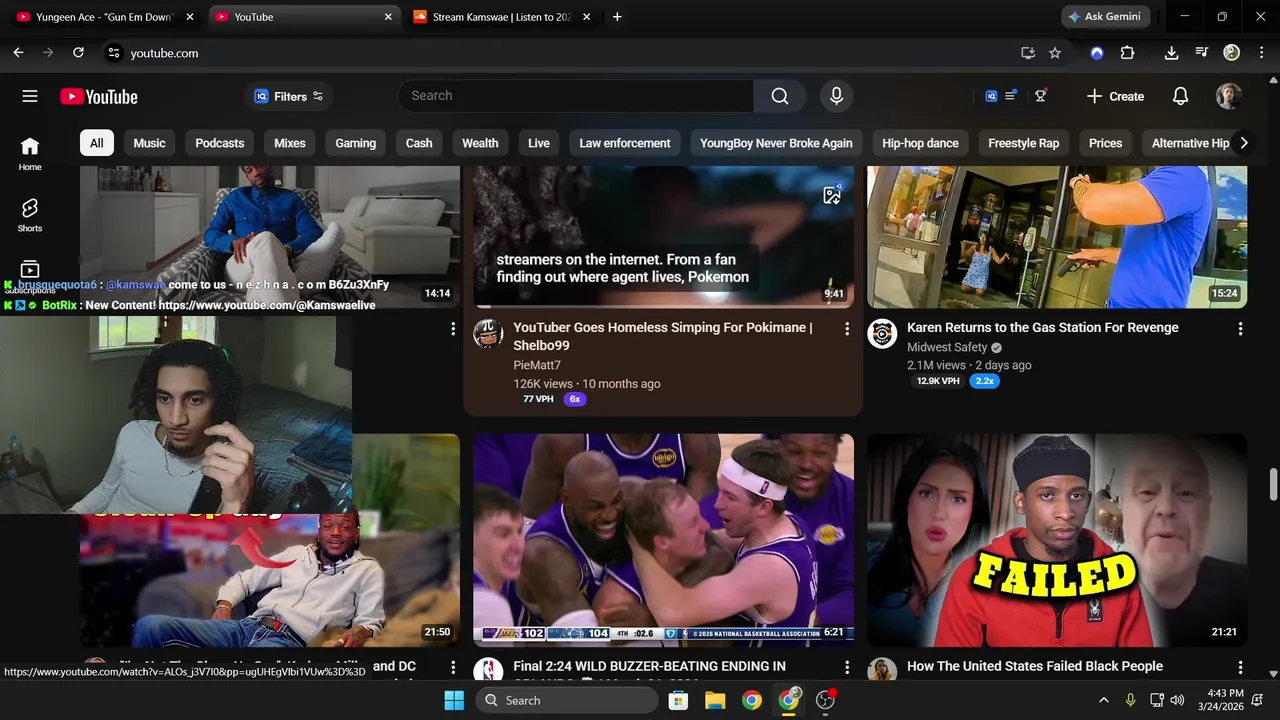
Task: Switch to the Stream Kamswae browser tab
Action: click(502, 17)
